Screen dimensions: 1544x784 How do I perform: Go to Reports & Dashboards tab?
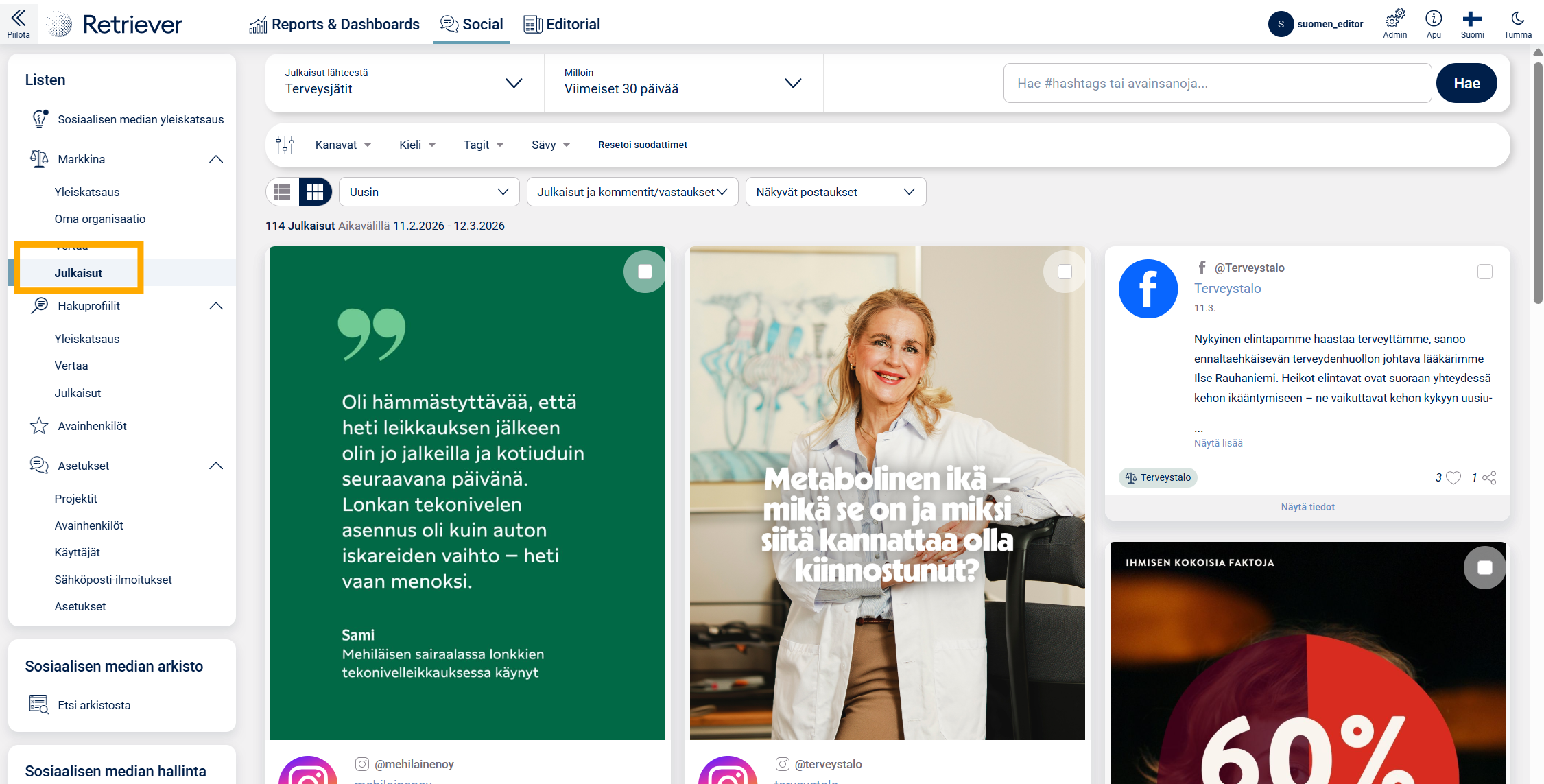[x=334, y=24]
